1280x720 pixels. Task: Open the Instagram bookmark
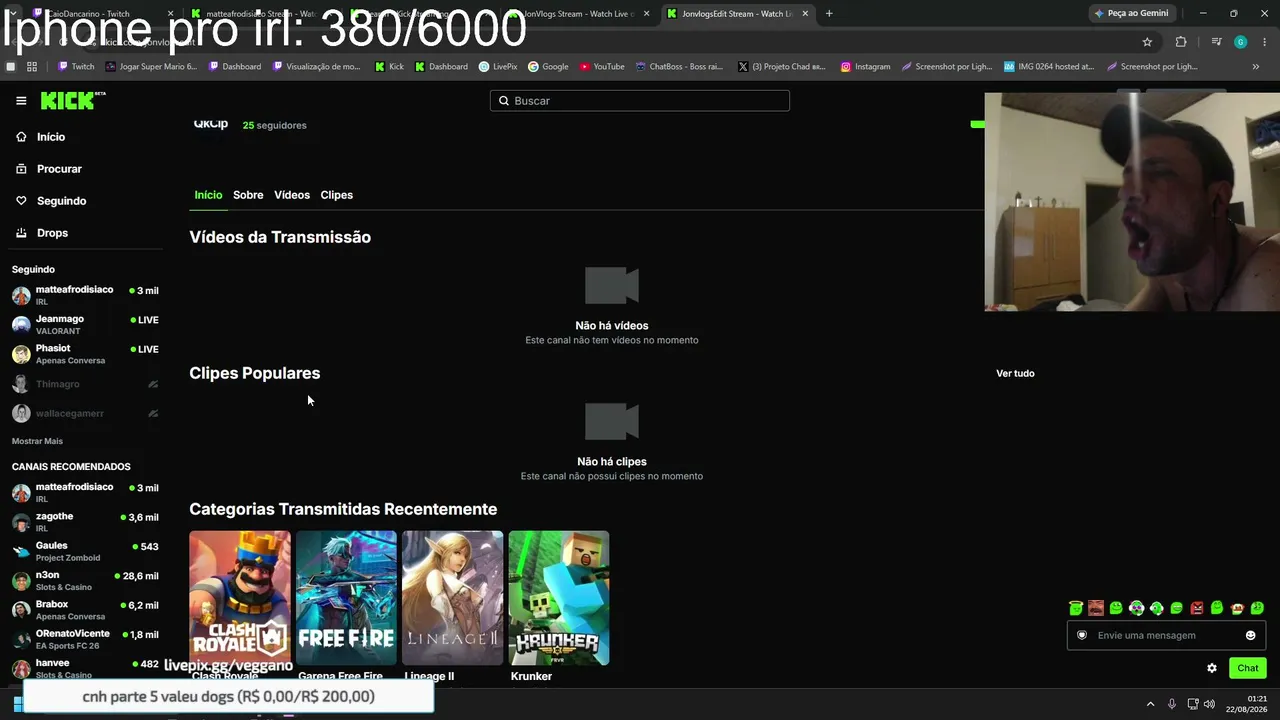click(x=865, y=67)
